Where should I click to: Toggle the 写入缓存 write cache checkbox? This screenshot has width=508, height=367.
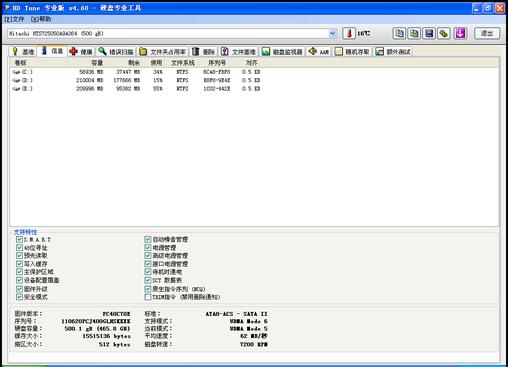click(19, 264)
